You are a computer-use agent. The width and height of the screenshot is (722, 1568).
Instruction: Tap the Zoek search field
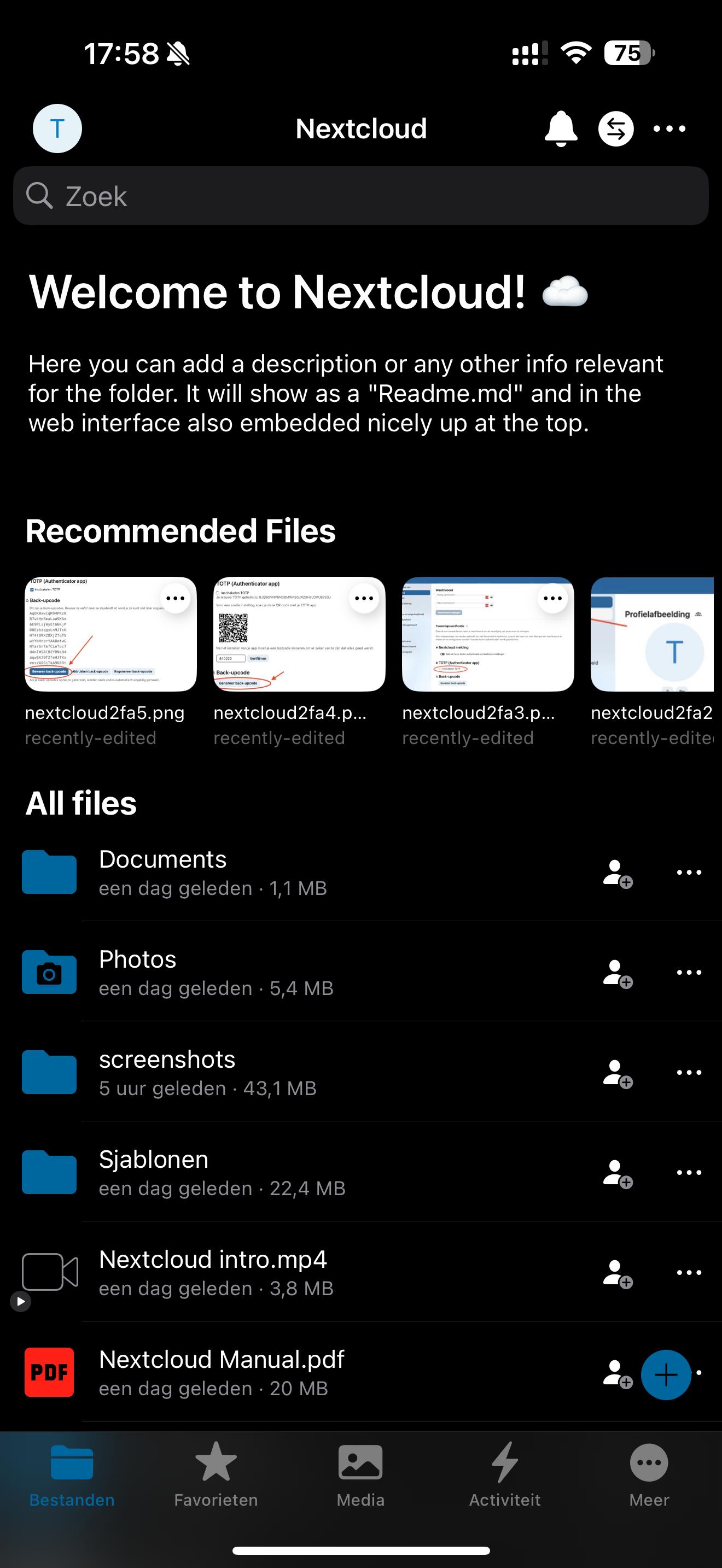pos(361,196)
